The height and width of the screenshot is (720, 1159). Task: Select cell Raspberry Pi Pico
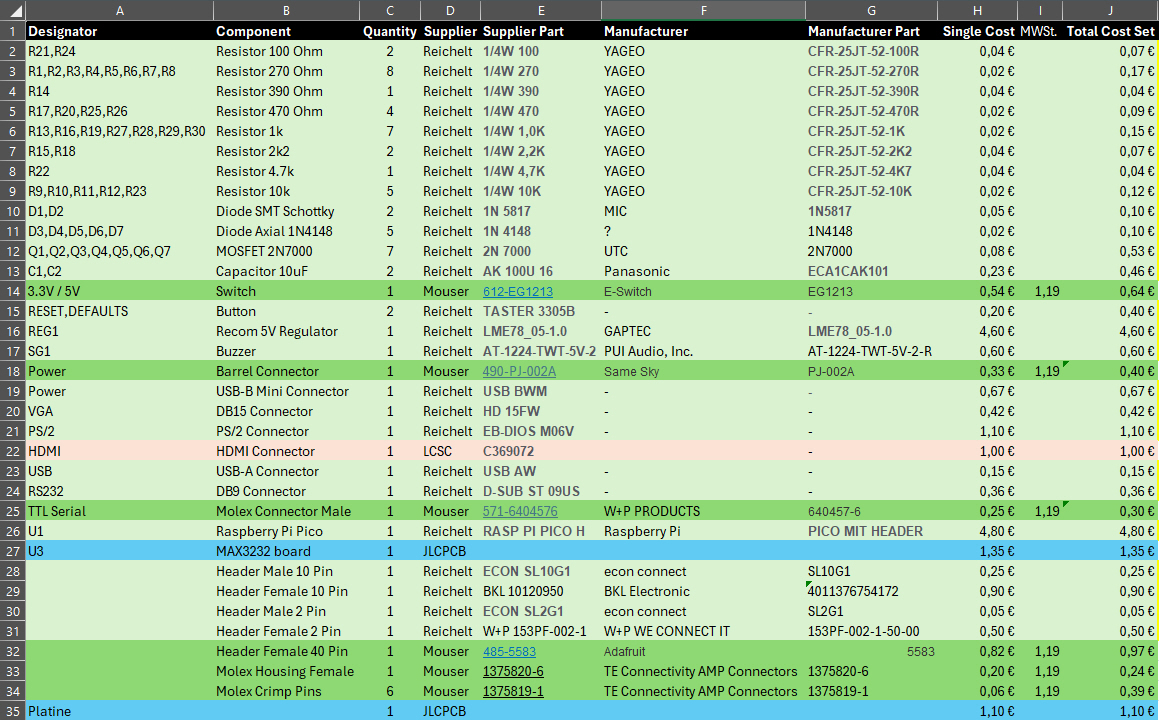(x=286, y=531)
